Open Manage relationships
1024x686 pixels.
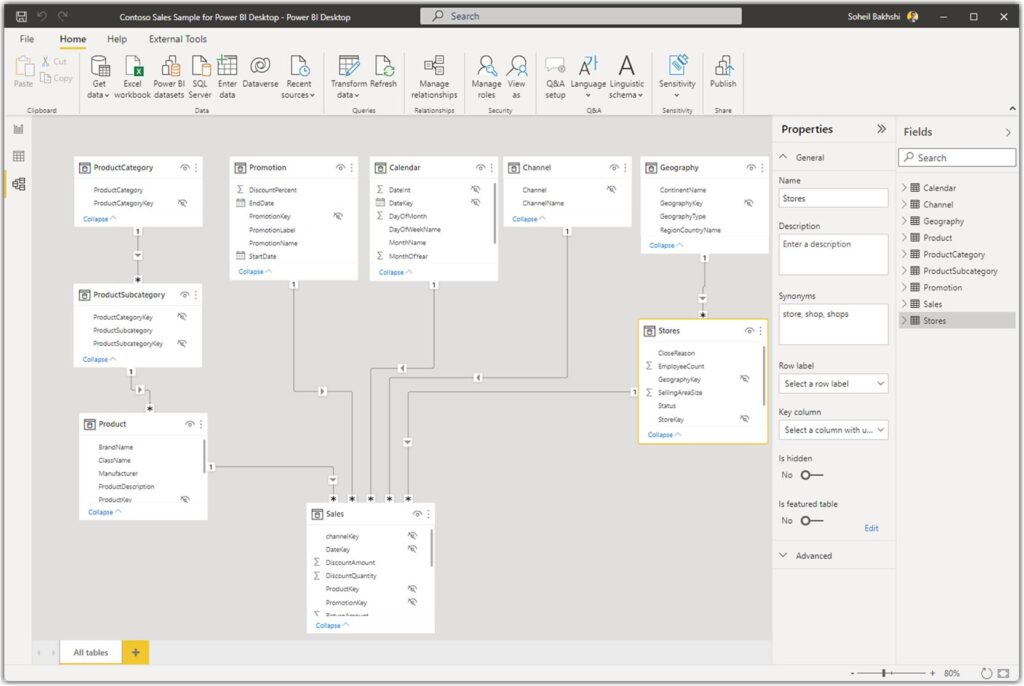(434, 76)
